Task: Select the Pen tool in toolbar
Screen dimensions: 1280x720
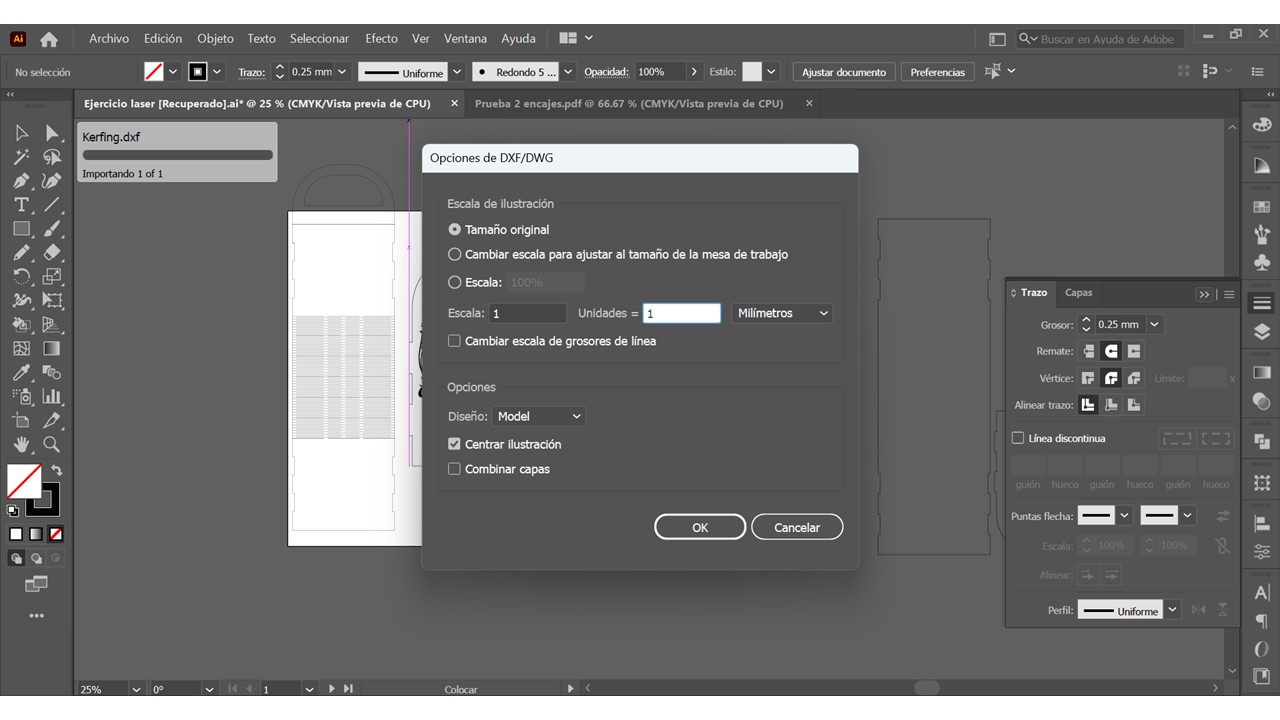Action: (21, 181)
